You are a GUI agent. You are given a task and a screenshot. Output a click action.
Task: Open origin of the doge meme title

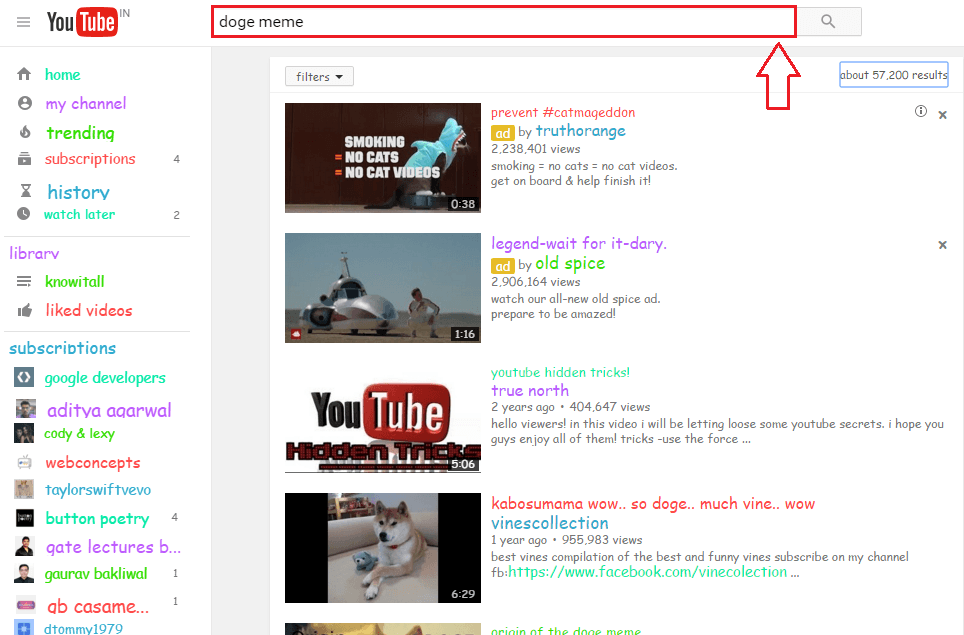[x=566, y=630]
